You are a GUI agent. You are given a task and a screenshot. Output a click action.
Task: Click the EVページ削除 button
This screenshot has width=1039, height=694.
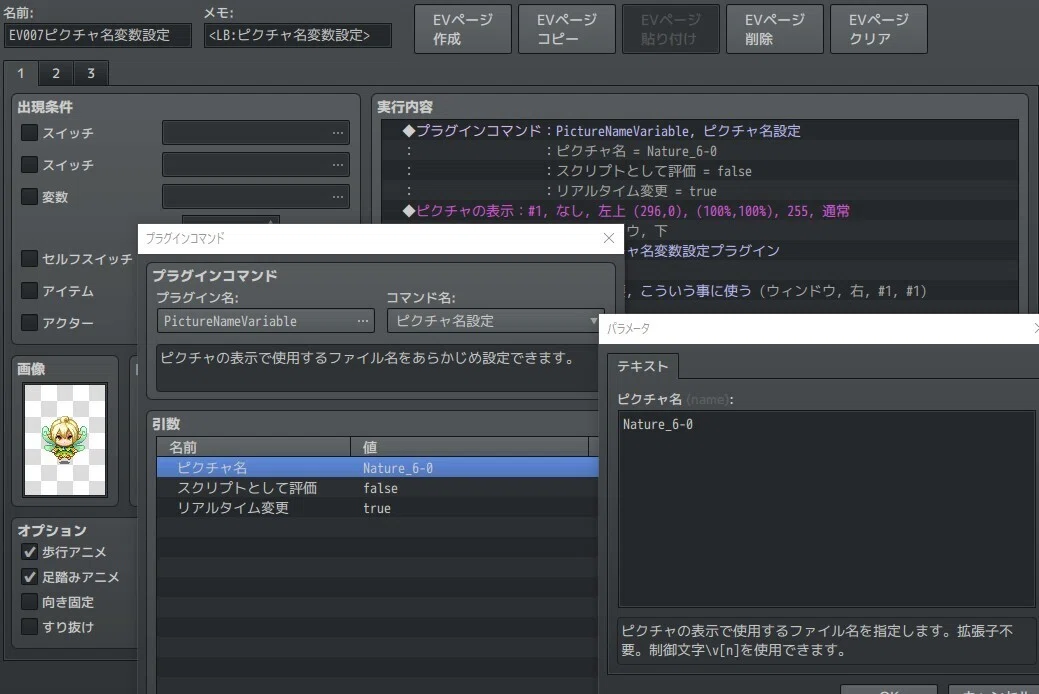tap(775, 29)
